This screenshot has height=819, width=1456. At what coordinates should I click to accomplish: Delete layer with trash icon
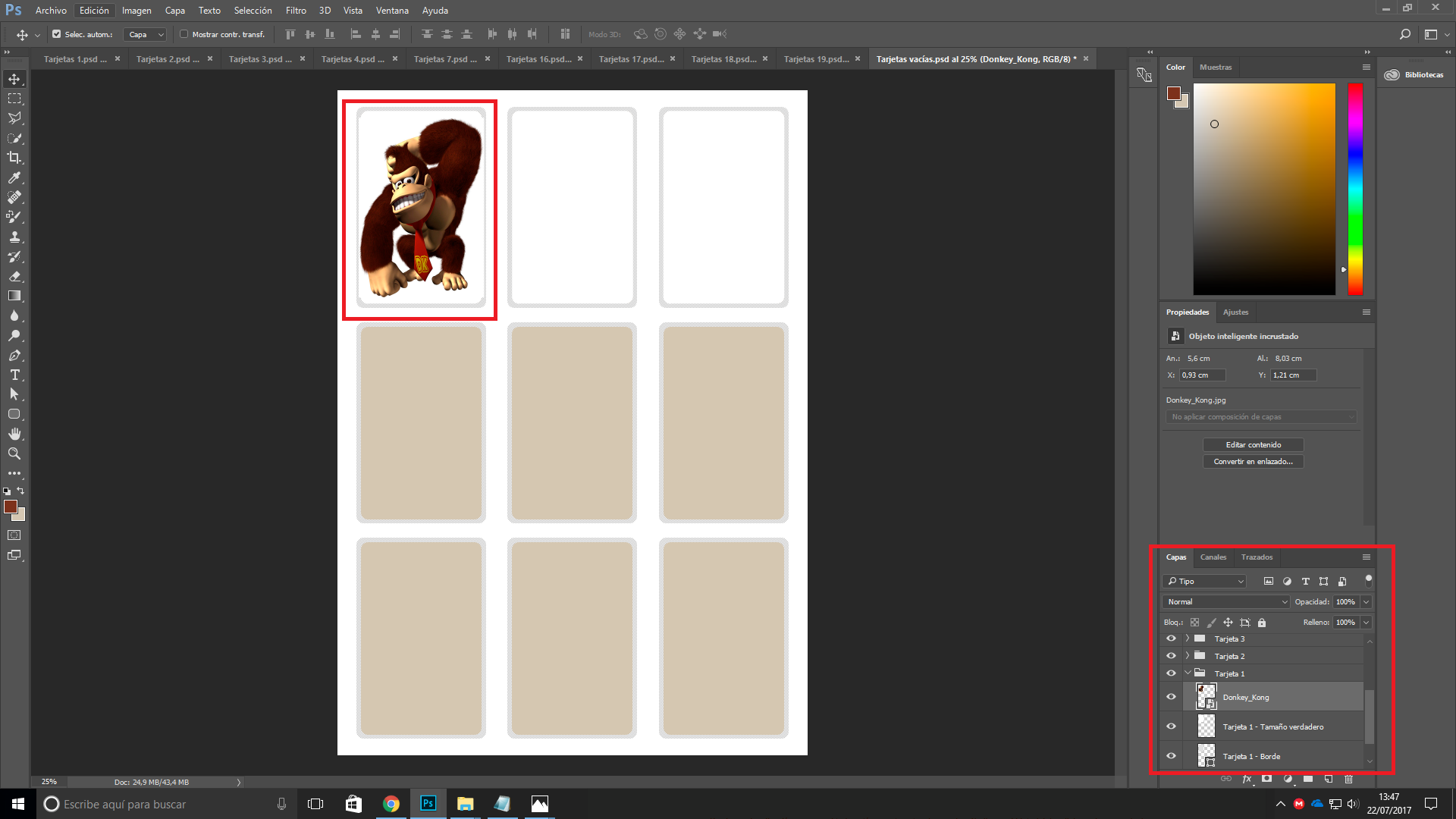[1348, 779]
